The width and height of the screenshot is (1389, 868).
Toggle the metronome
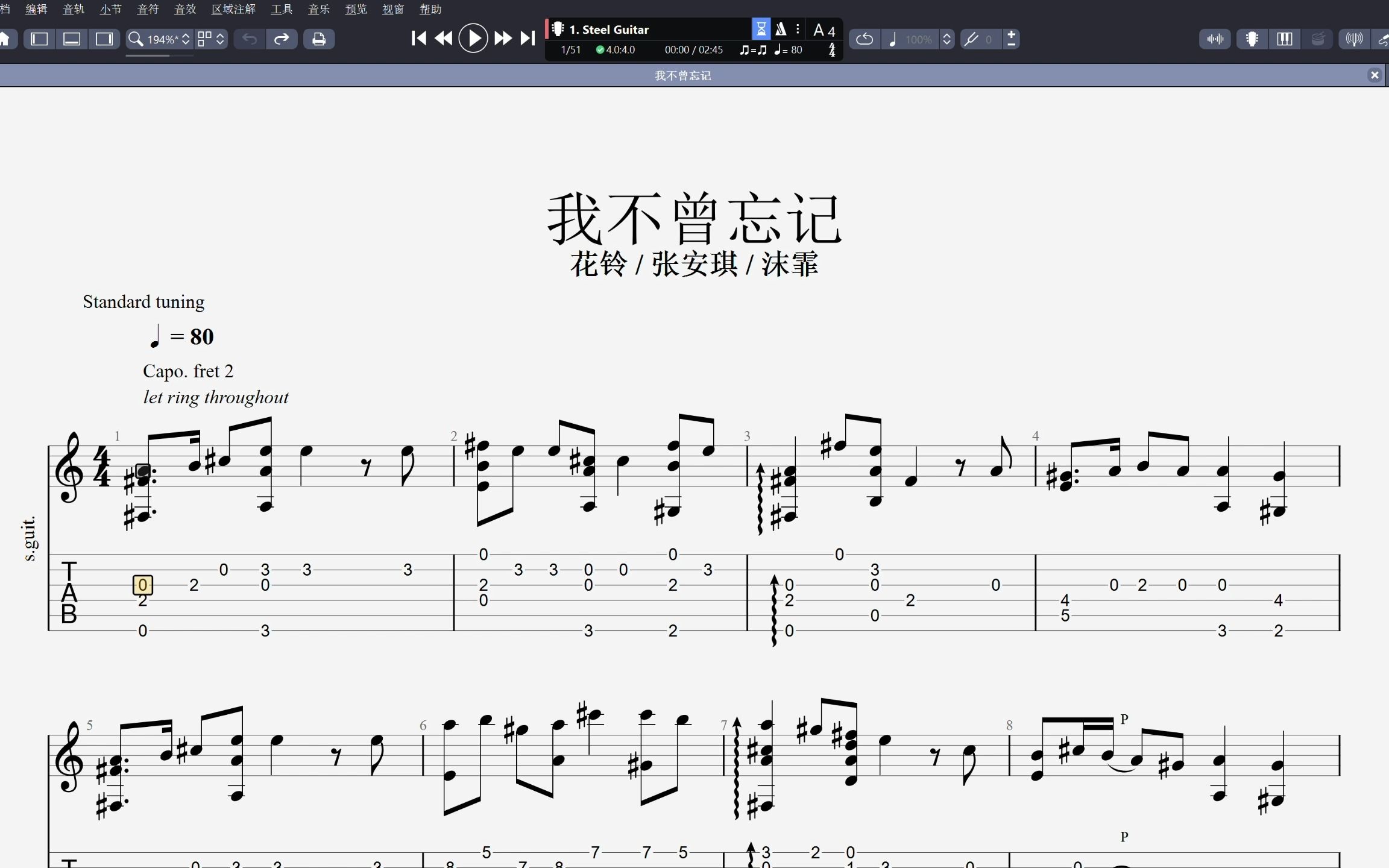point(781,29)
